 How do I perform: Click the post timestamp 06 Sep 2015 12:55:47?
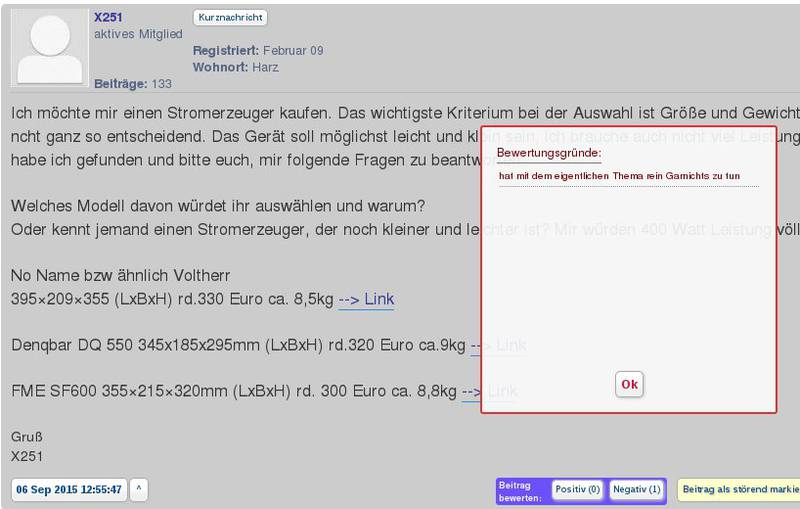pyautogui.click(x=69, y=490)
